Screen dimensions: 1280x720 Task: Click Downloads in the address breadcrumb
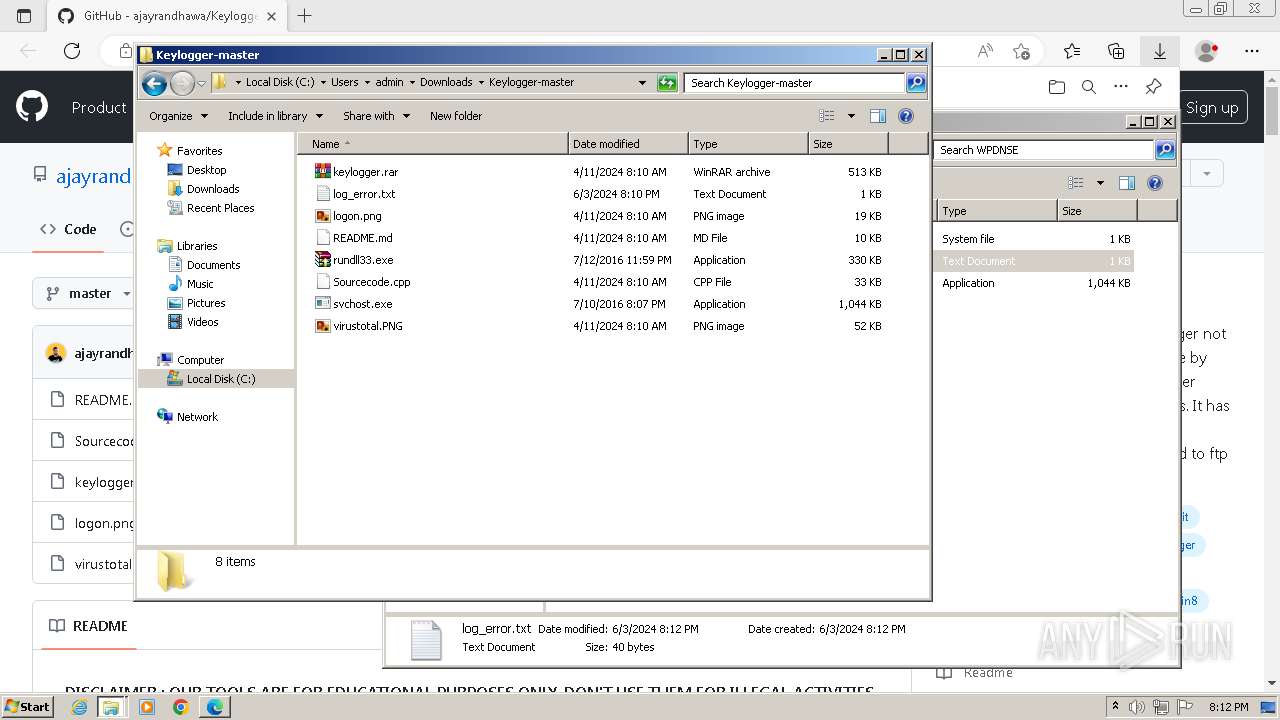pos(446,83)
